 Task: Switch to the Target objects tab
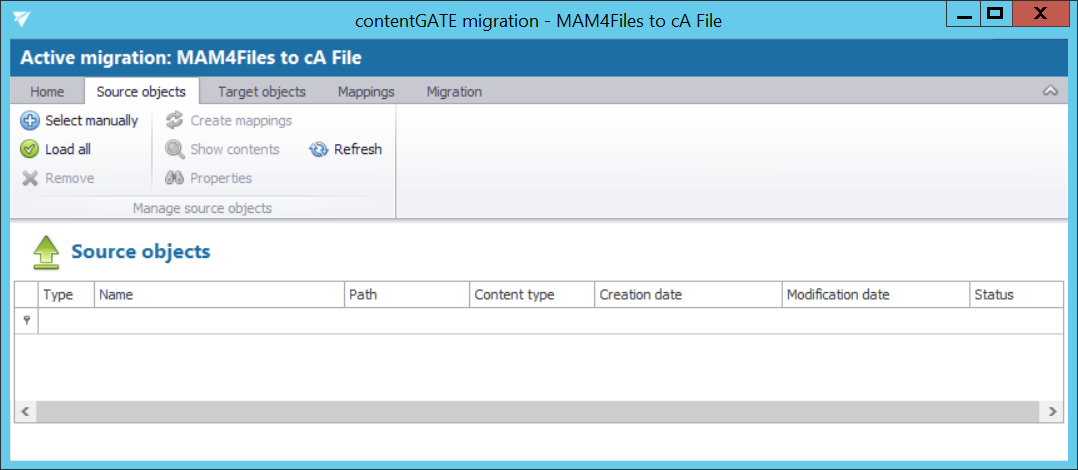[262, 92]
